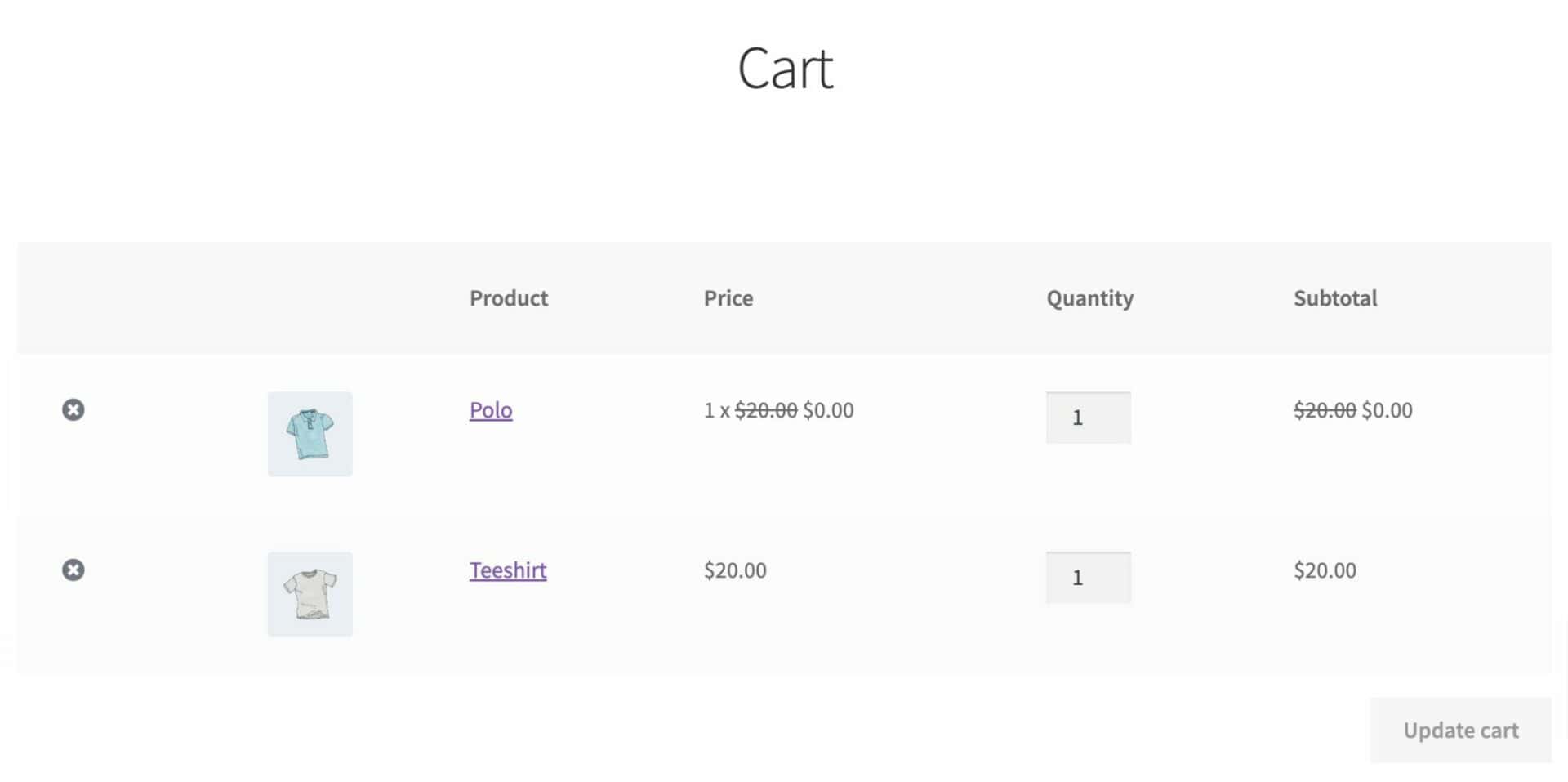Select the Quantity column header

click(x=1090, y=299)
